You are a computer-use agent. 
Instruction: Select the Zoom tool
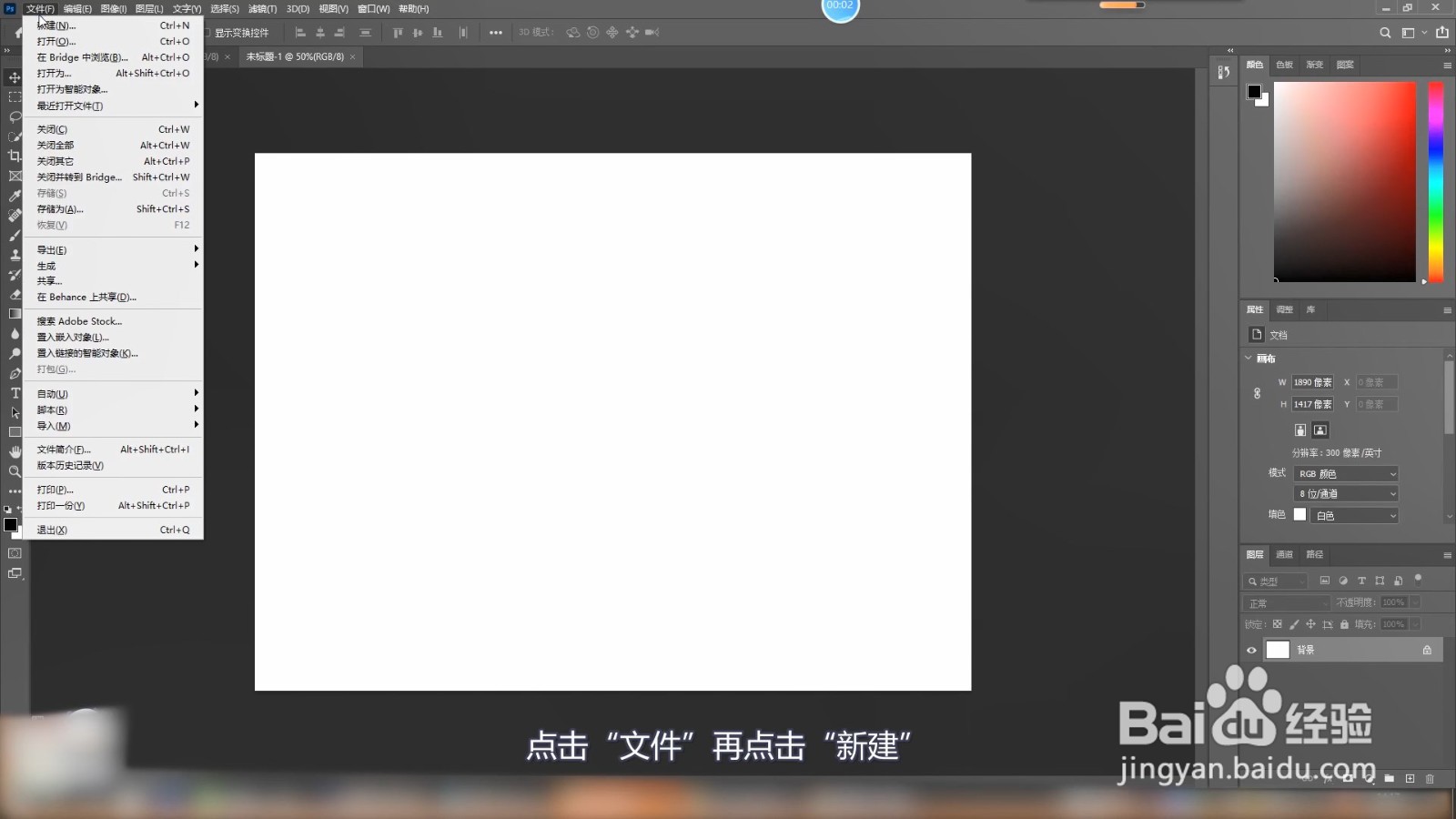(x=13, y=472)
